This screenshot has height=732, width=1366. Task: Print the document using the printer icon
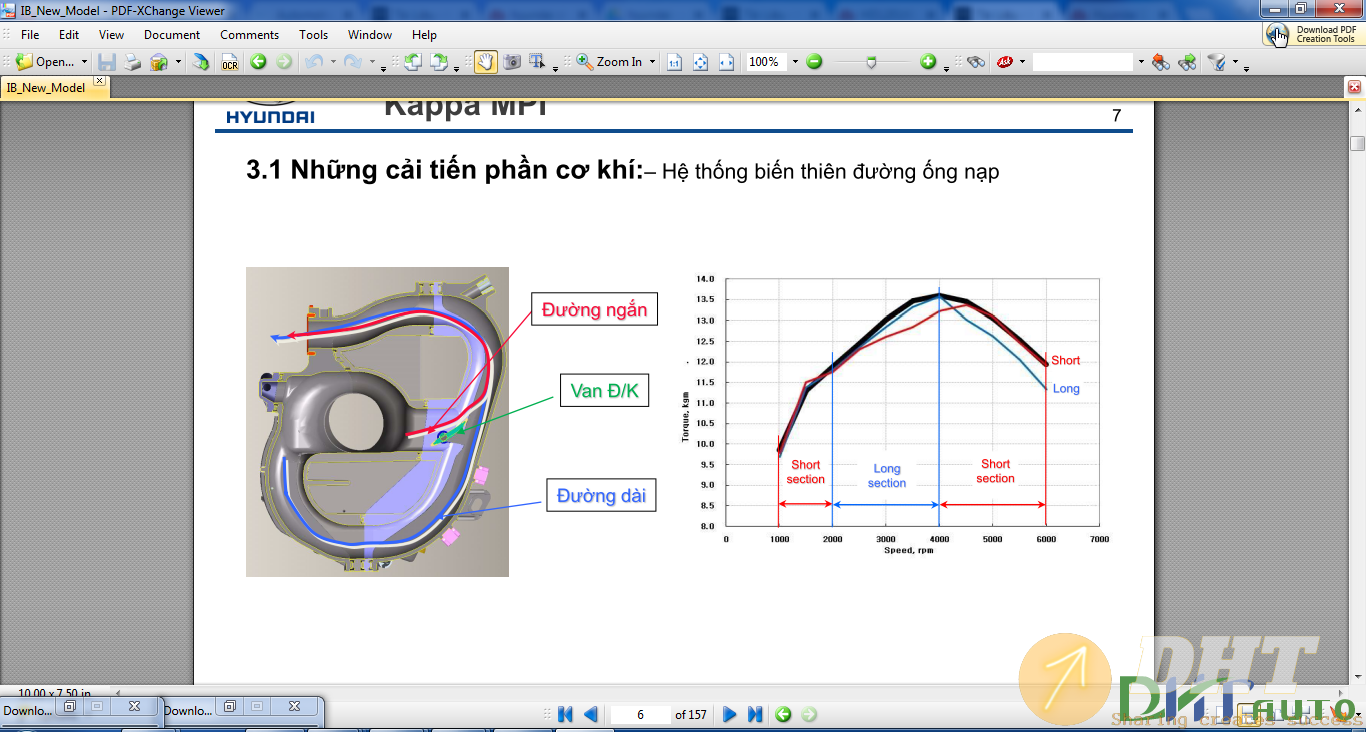132,62
